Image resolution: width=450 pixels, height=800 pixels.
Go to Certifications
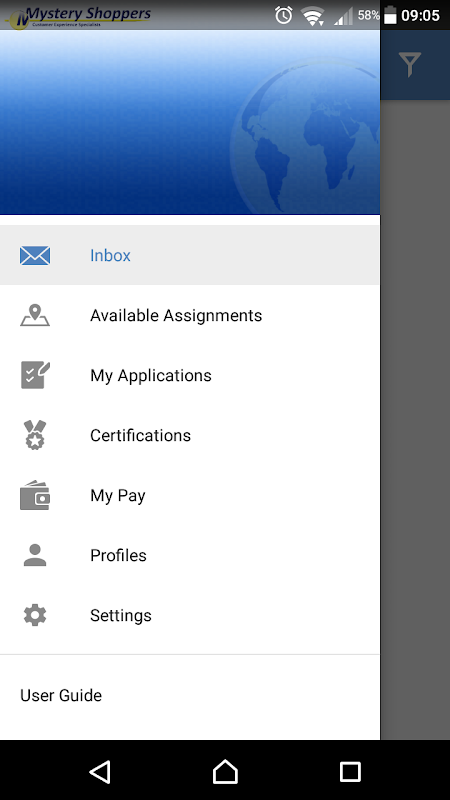tap(190, 435)
